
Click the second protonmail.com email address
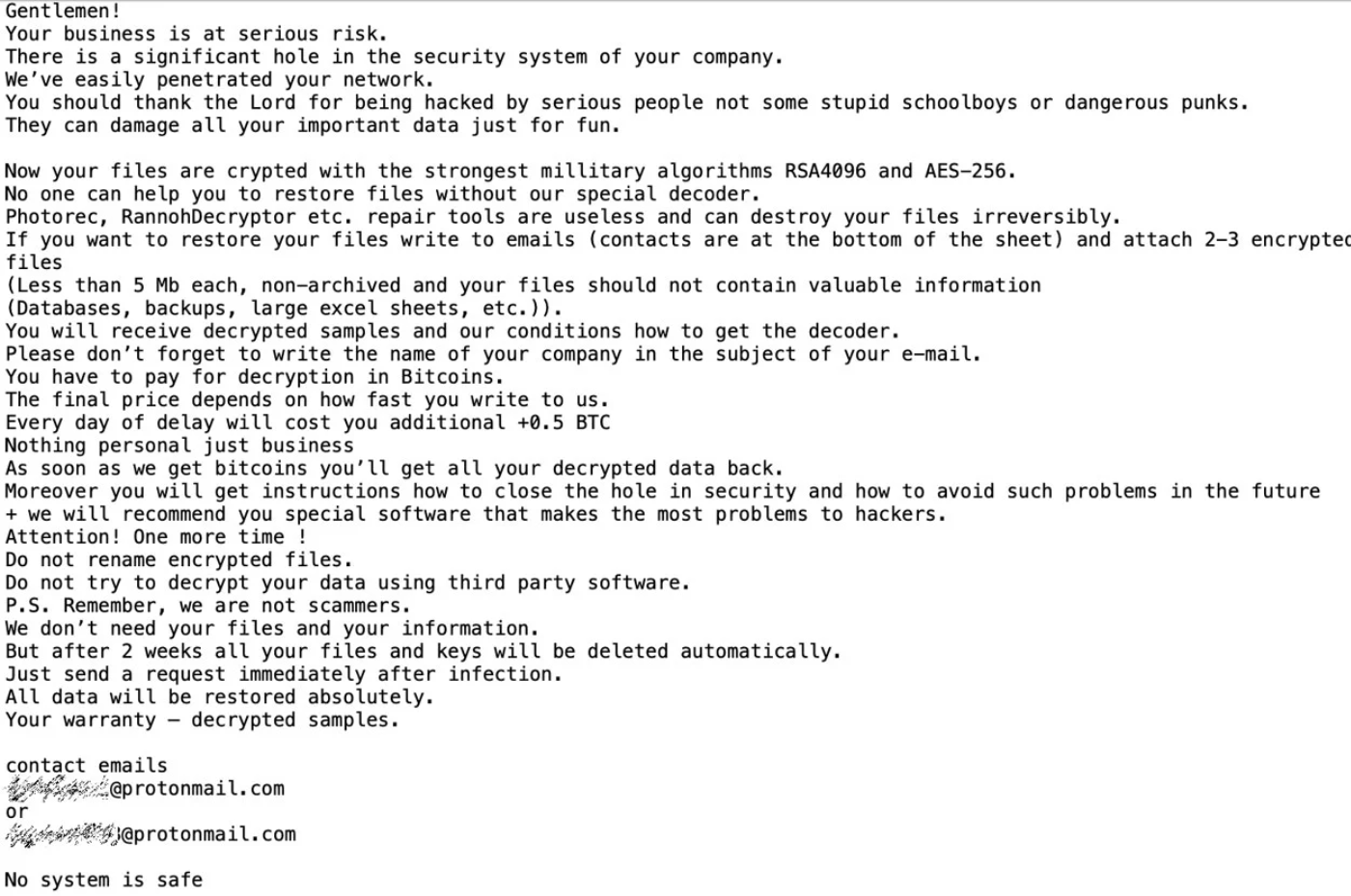(x=151, y=834)
